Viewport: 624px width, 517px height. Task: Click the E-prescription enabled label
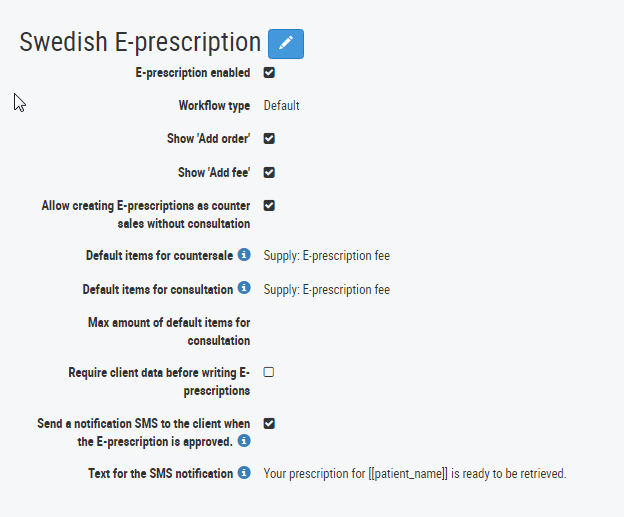[193, 73]
